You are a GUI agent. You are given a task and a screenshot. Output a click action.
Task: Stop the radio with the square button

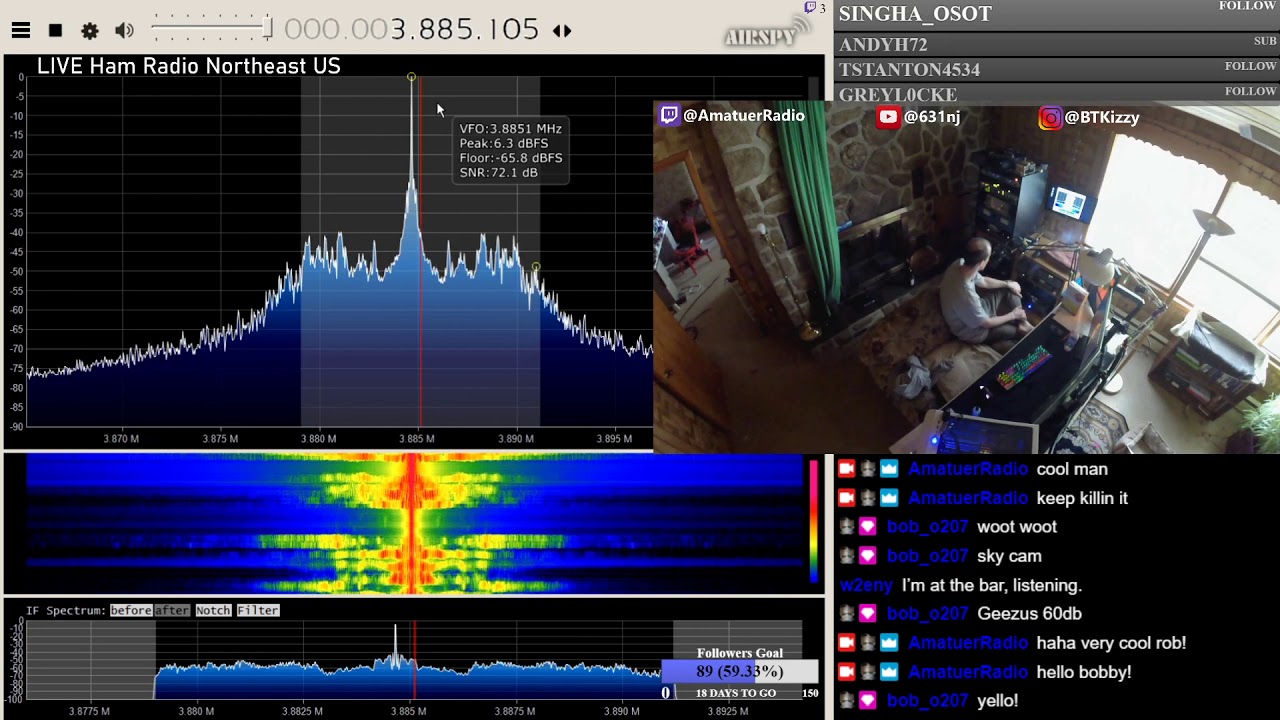coord(56,31)
